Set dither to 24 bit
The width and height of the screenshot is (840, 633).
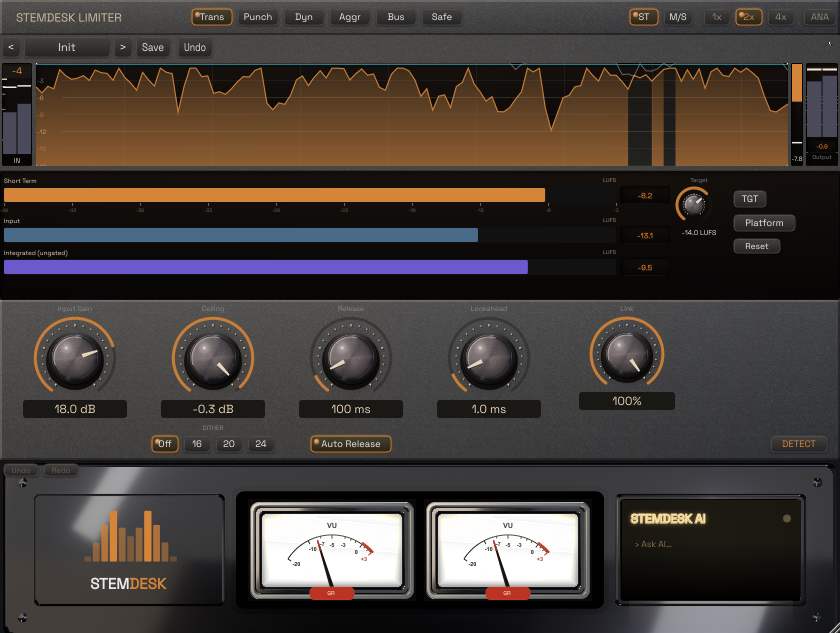click(x=261, y=444)
